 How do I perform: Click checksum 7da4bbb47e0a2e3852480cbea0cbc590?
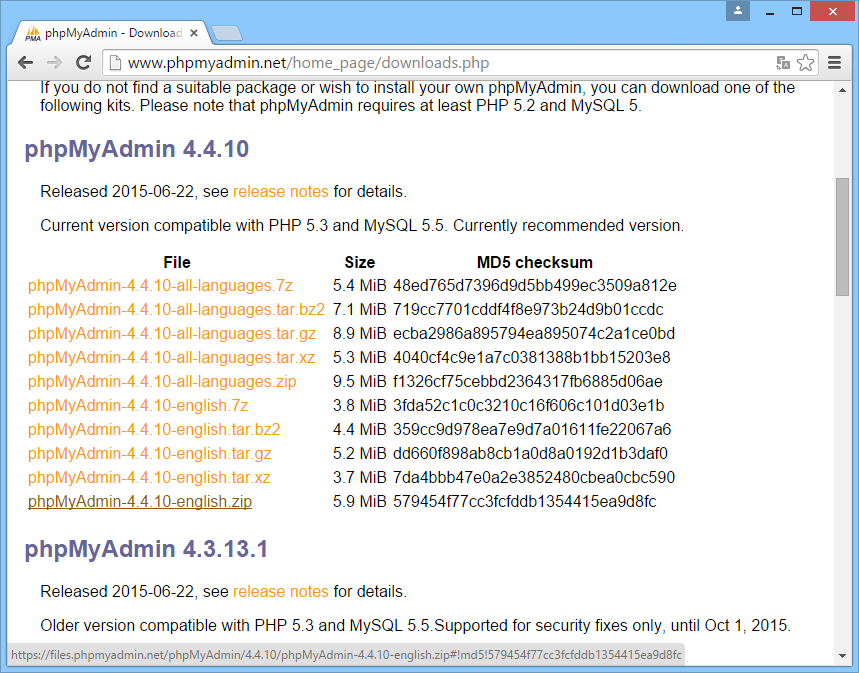[x=534, y=478]
